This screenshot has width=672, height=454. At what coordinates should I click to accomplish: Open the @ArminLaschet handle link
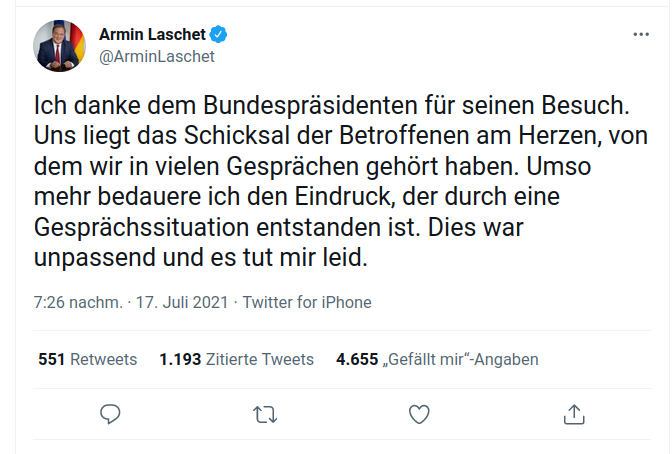[x=156, y=56]
